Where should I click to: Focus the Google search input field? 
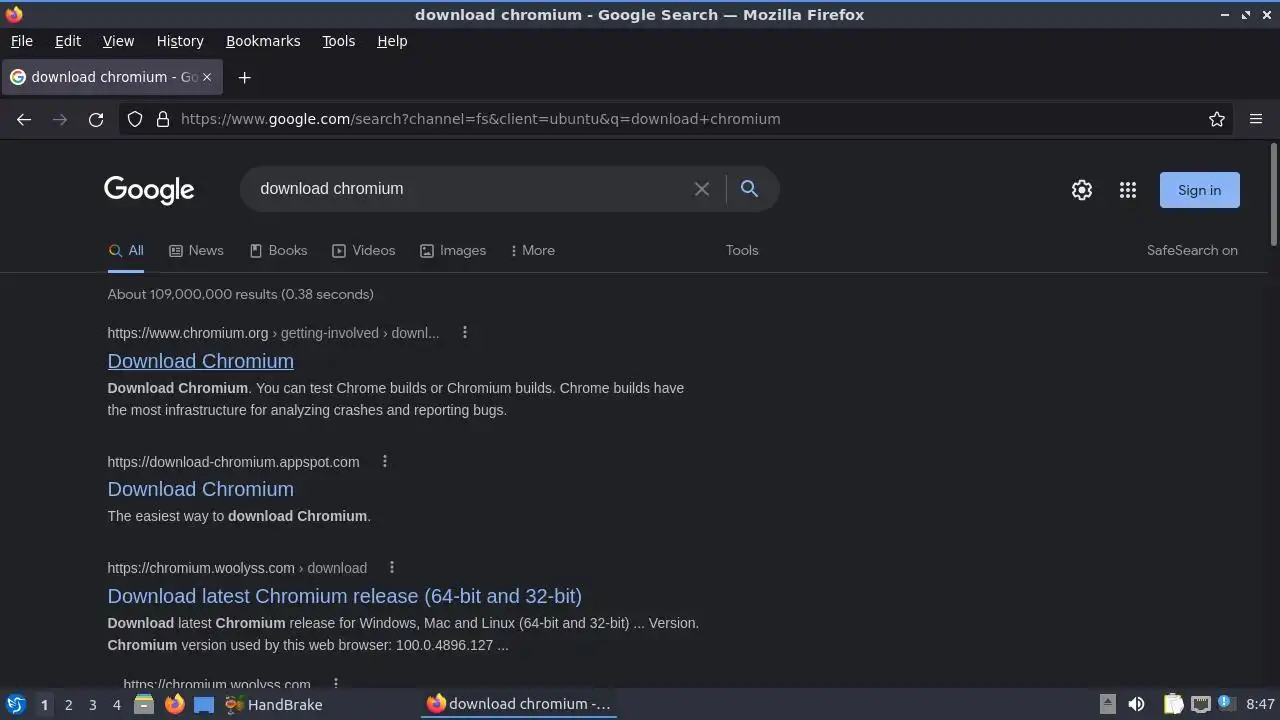pos(470,189)
